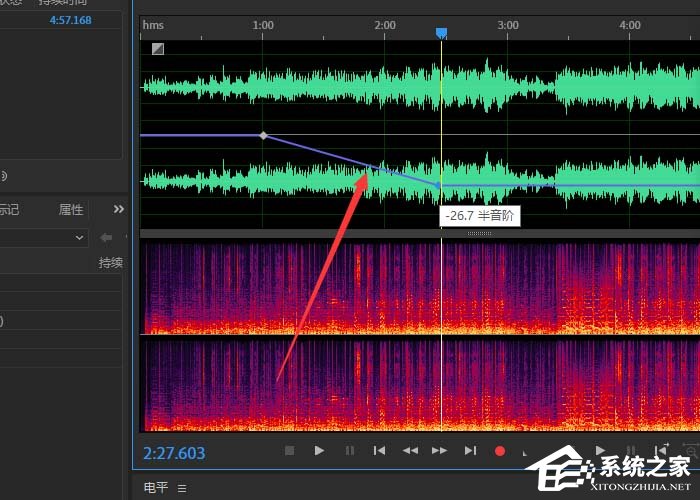Click the fade-in handle square on the waveform

158,49
